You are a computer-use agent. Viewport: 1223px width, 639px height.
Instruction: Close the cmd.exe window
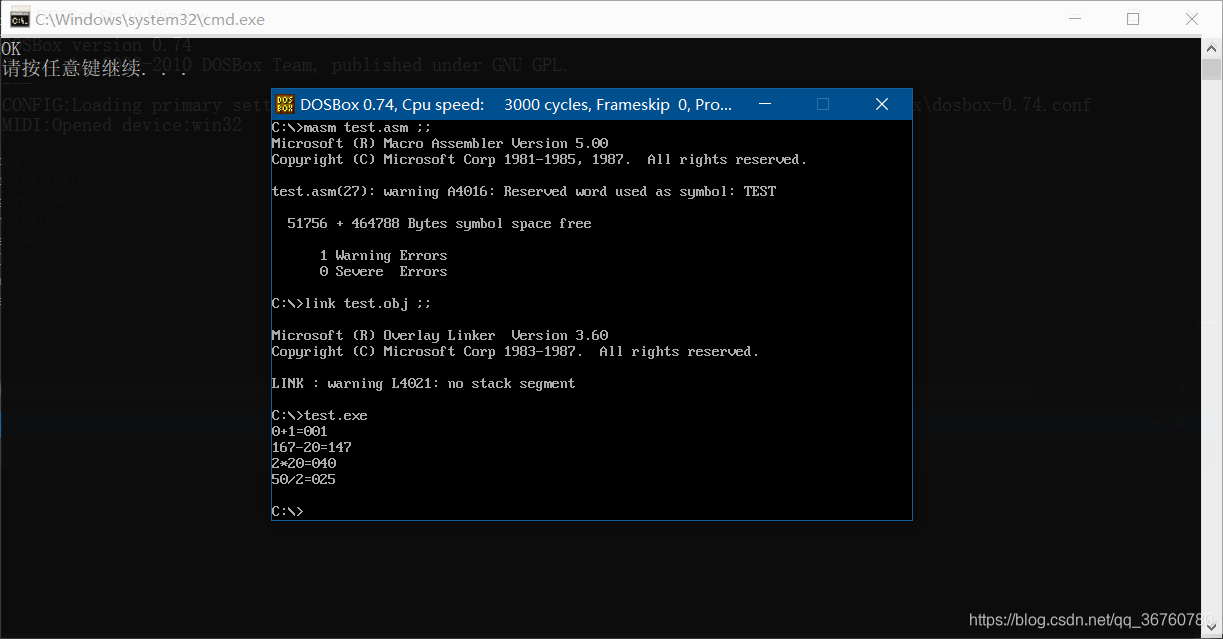1192,19
